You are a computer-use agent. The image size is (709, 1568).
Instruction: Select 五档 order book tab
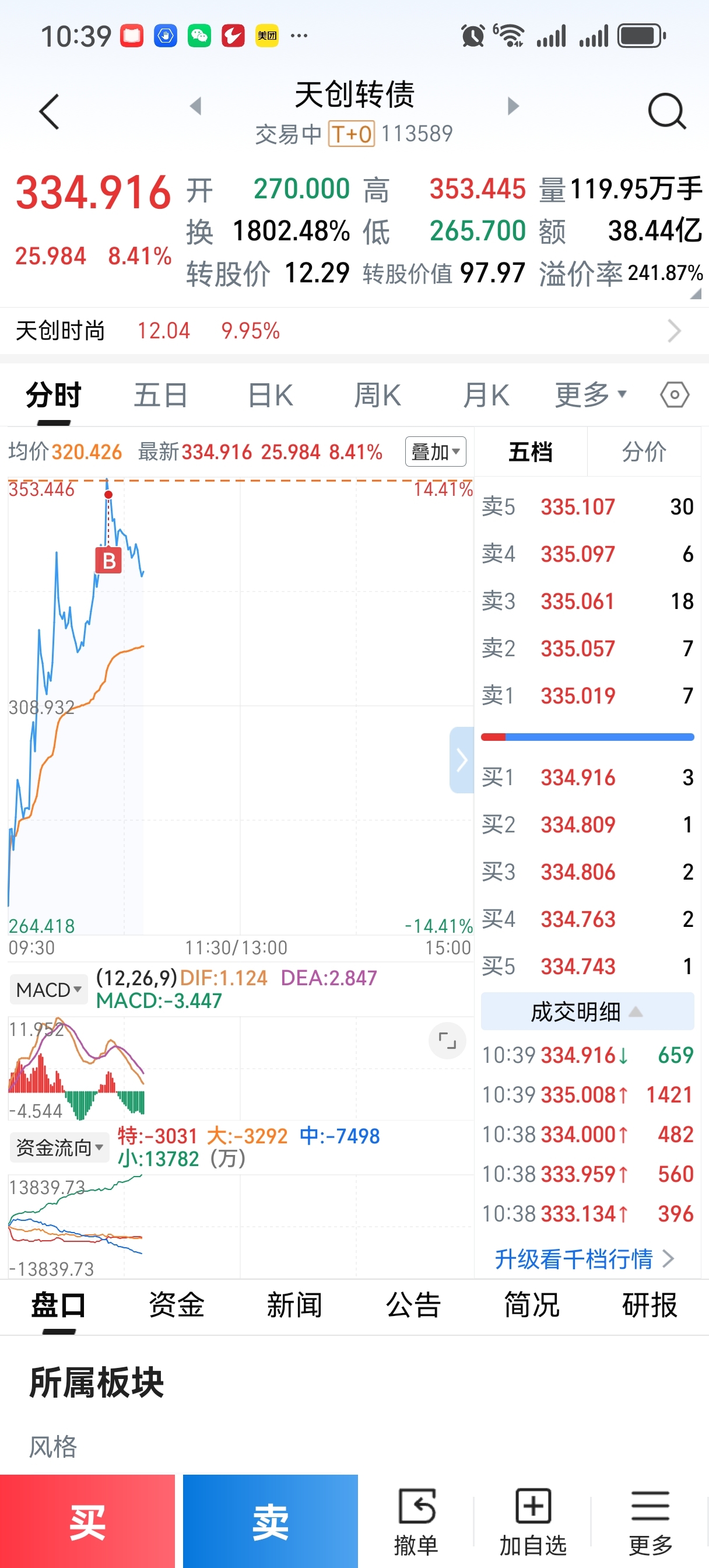pyautogui.click(x=530, y=452)
